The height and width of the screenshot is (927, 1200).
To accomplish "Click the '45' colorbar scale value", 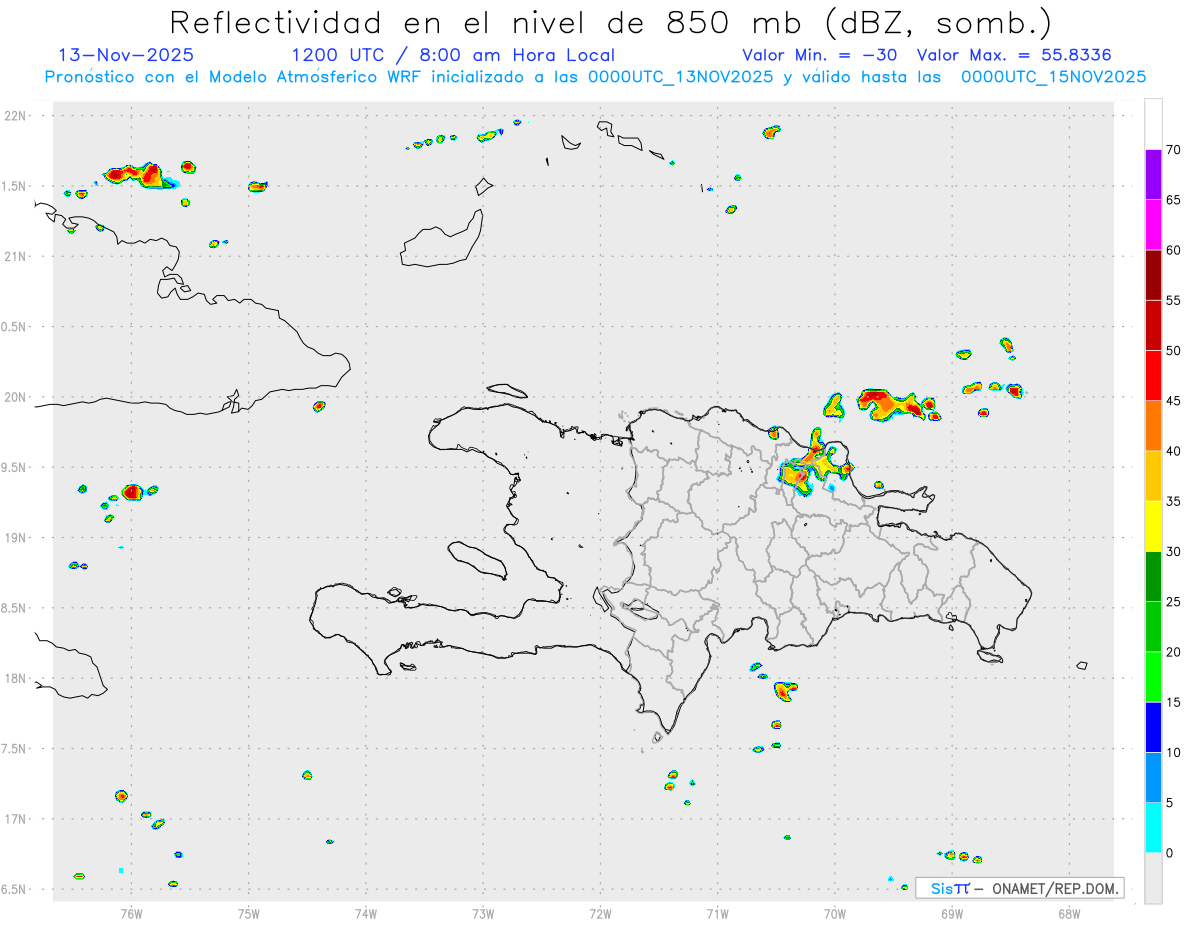I will pyautogui.click(x=1173, y=401).
